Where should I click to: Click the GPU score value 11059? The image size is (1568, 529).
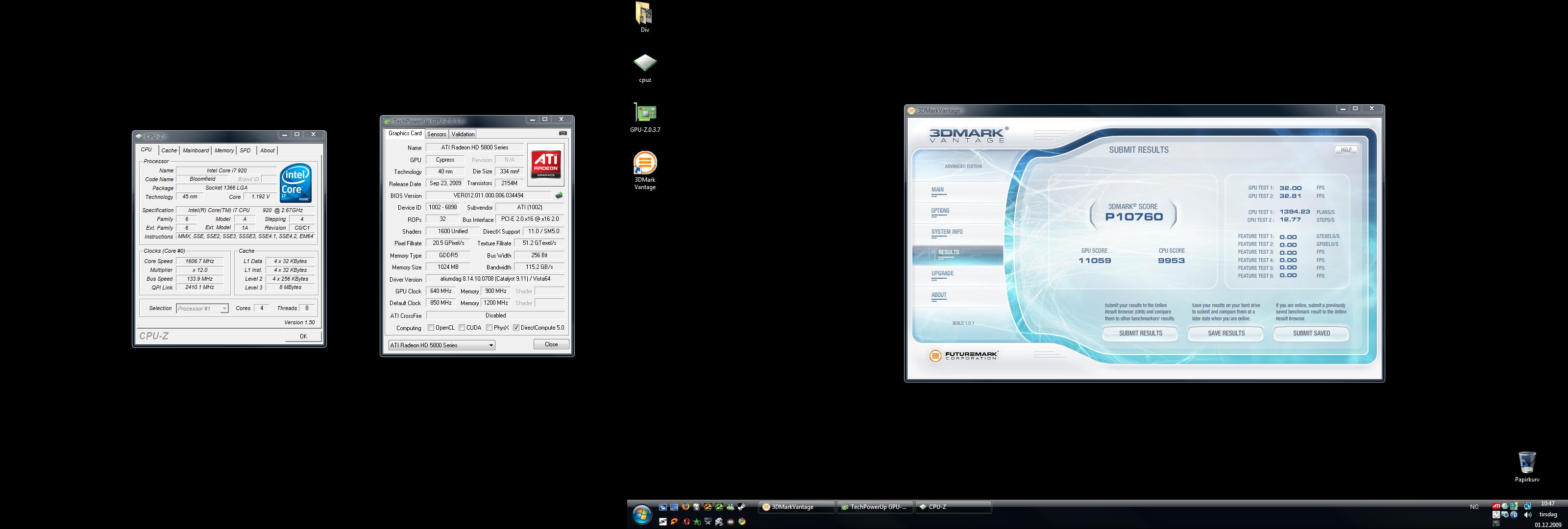click(1095, 261)
